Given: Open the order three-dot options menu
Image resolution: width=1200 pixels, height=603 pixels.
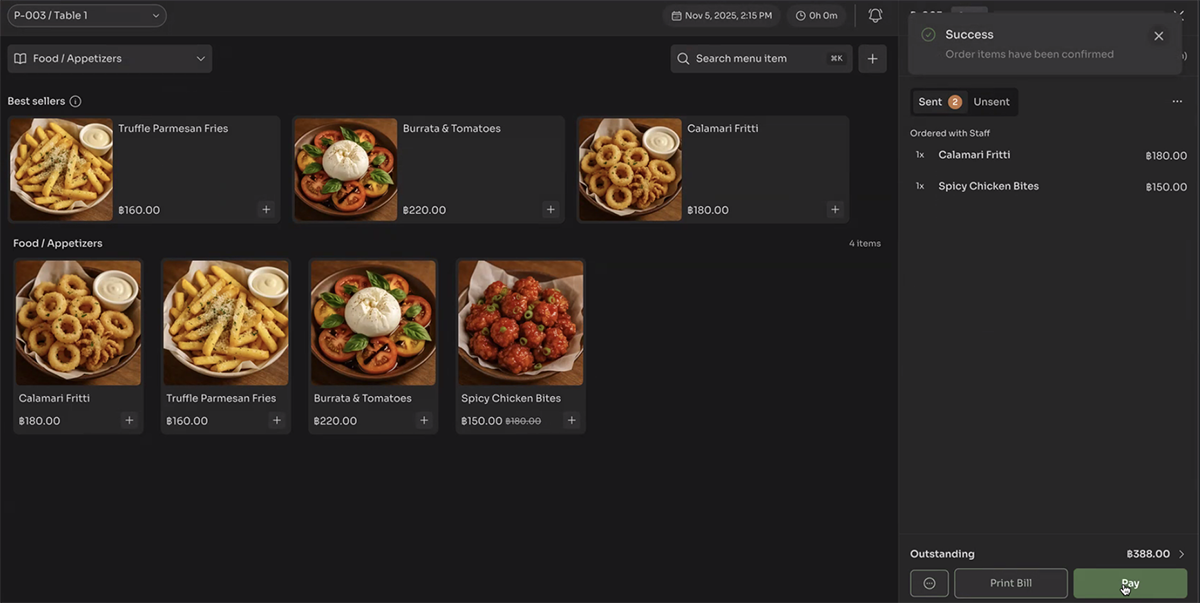Looking at the screenshot, I should click(1177, 102).
